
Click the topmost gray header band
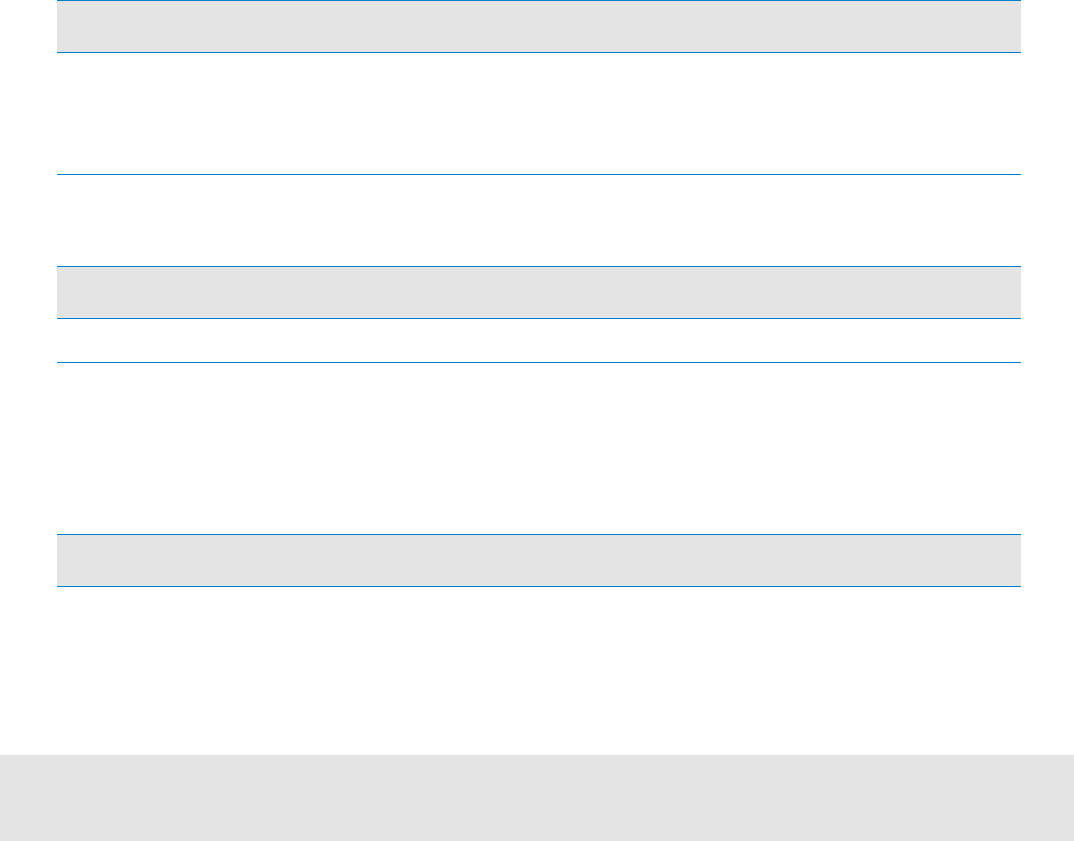click(x=538, y=27)
